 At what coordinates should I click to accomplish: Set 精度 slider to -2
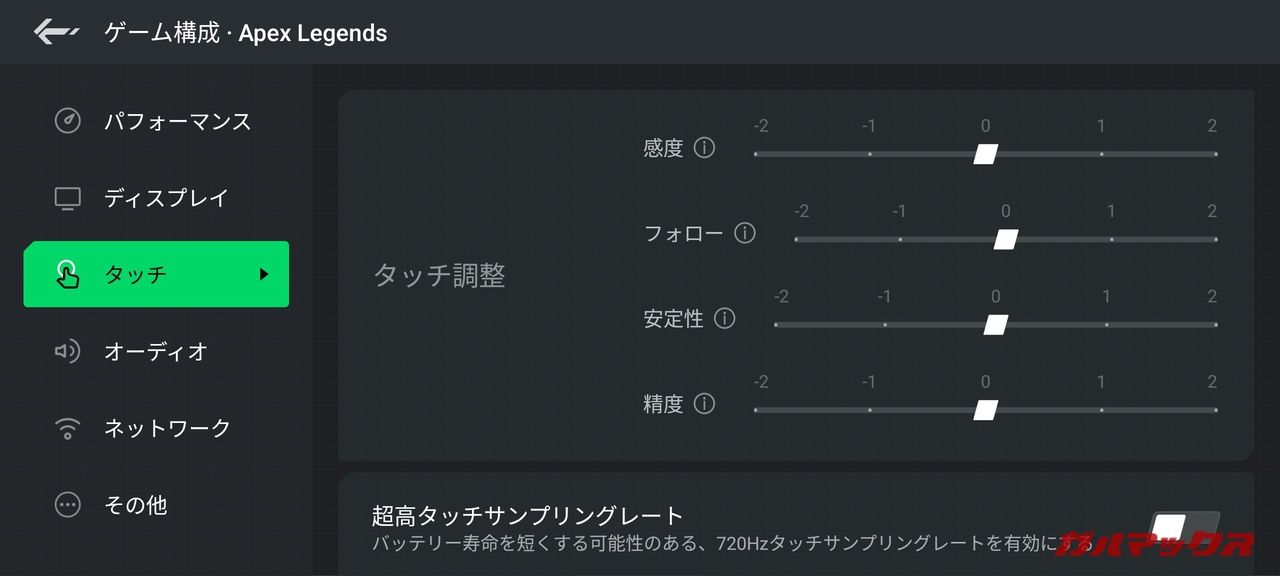757,410
